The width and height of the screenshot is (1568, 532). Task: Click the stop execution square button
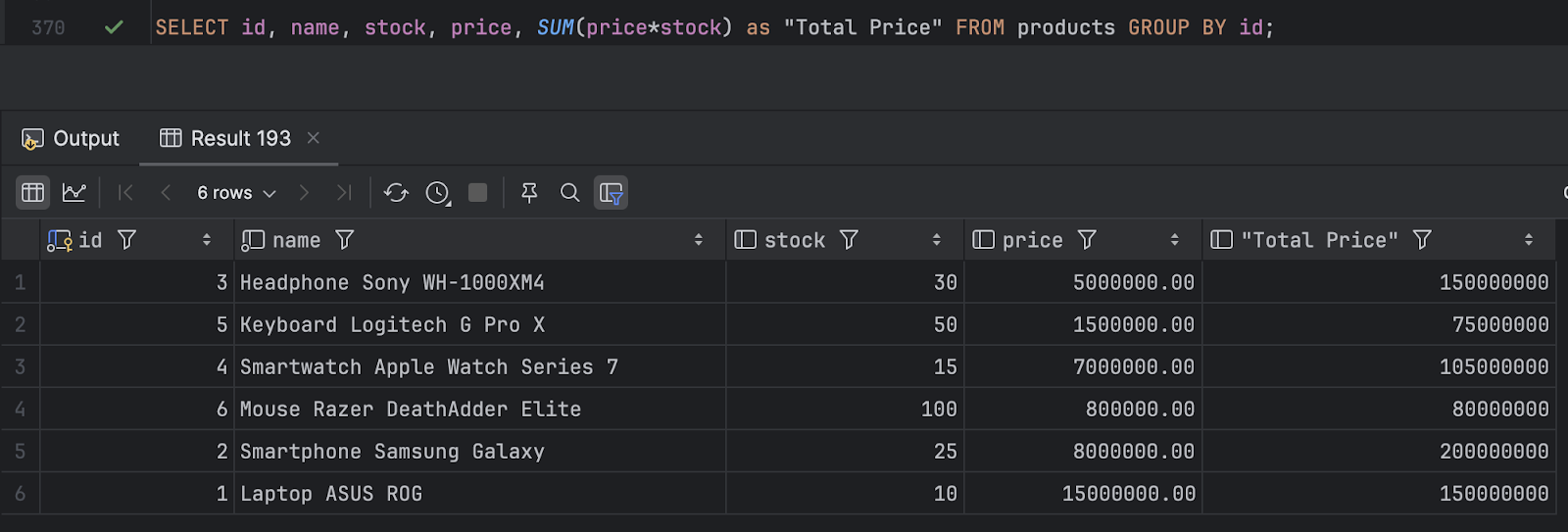(478, 193)
